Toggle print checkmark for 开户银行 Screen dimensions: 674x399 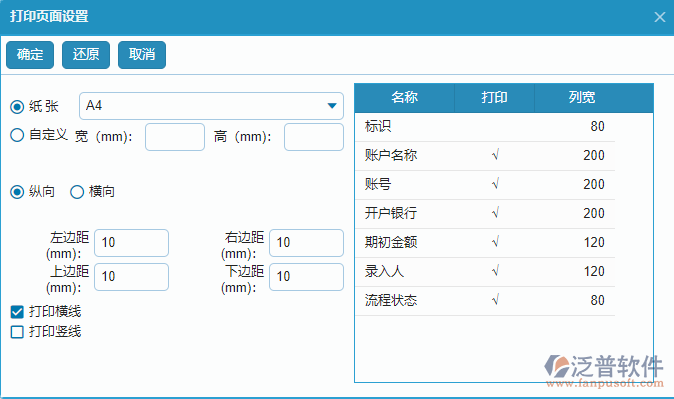click(494, 214)
